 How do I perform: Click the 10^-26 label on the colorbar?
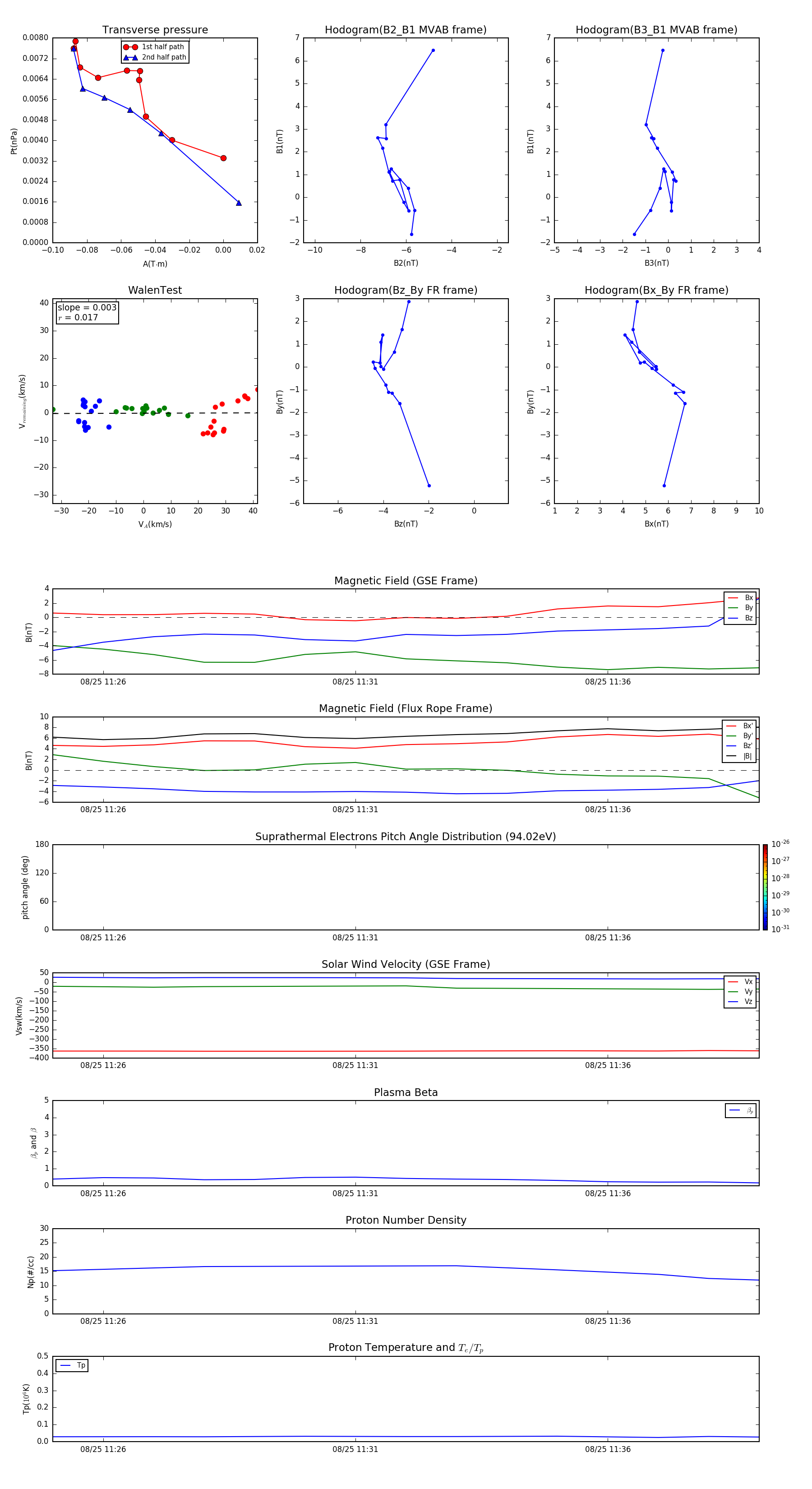click(780, 844)
